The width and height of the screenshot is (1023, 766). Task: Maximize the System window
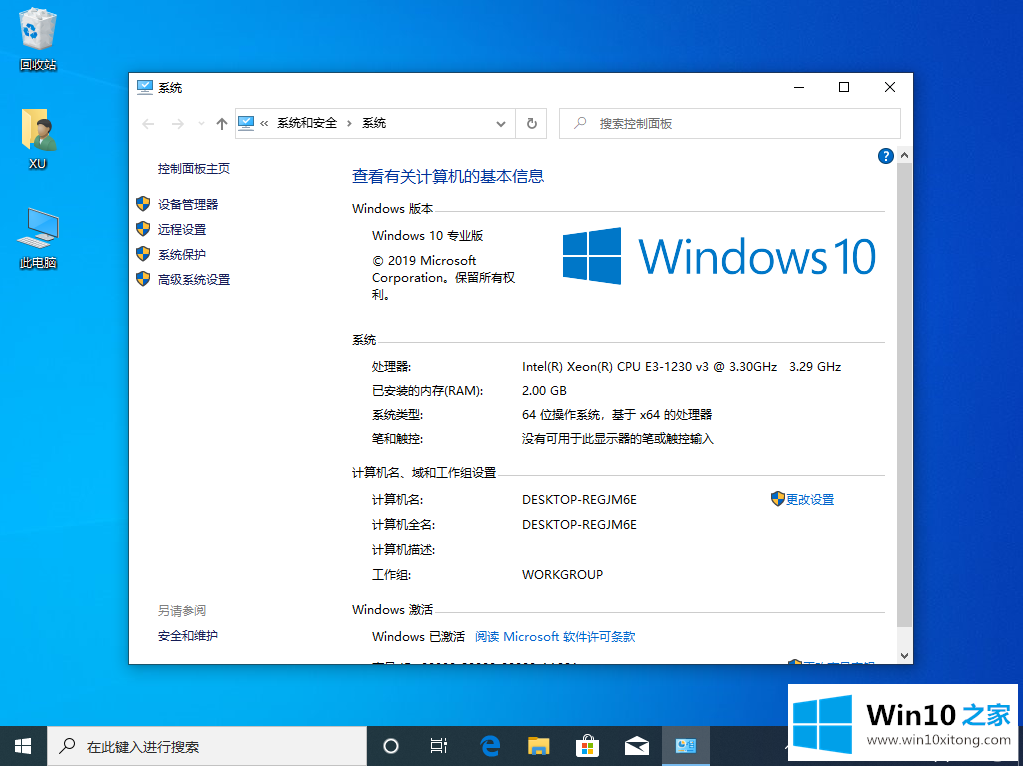tap(844, 87)
